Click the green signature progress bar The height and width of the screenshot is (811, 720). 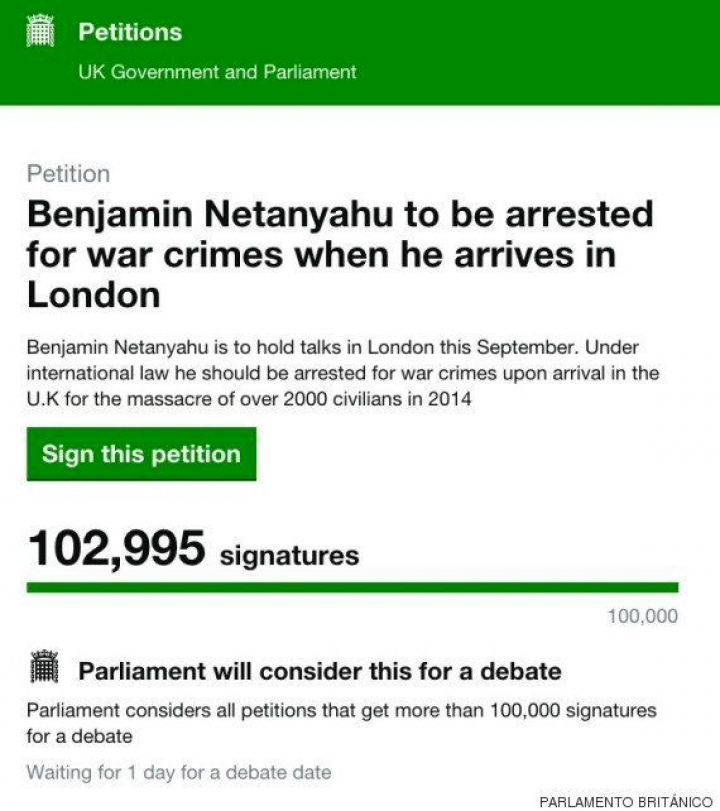(x=352, y=587)
